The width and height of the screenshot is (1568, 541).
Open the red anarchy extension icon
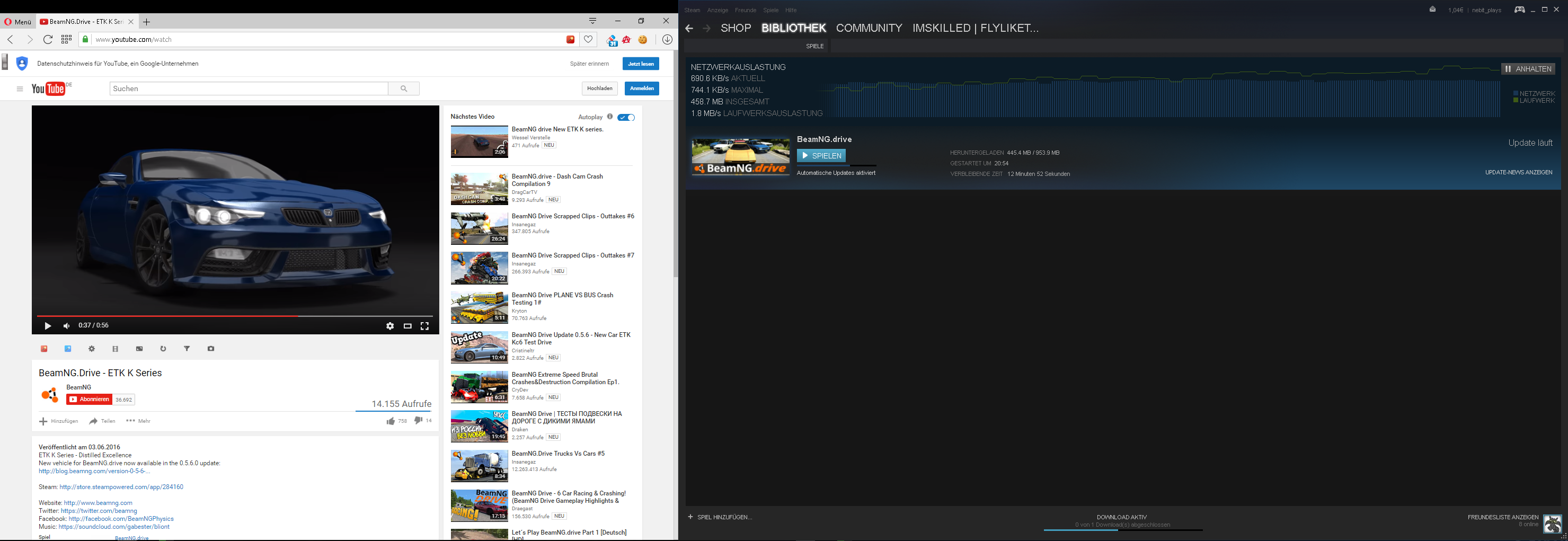click(x=627, y=40)
